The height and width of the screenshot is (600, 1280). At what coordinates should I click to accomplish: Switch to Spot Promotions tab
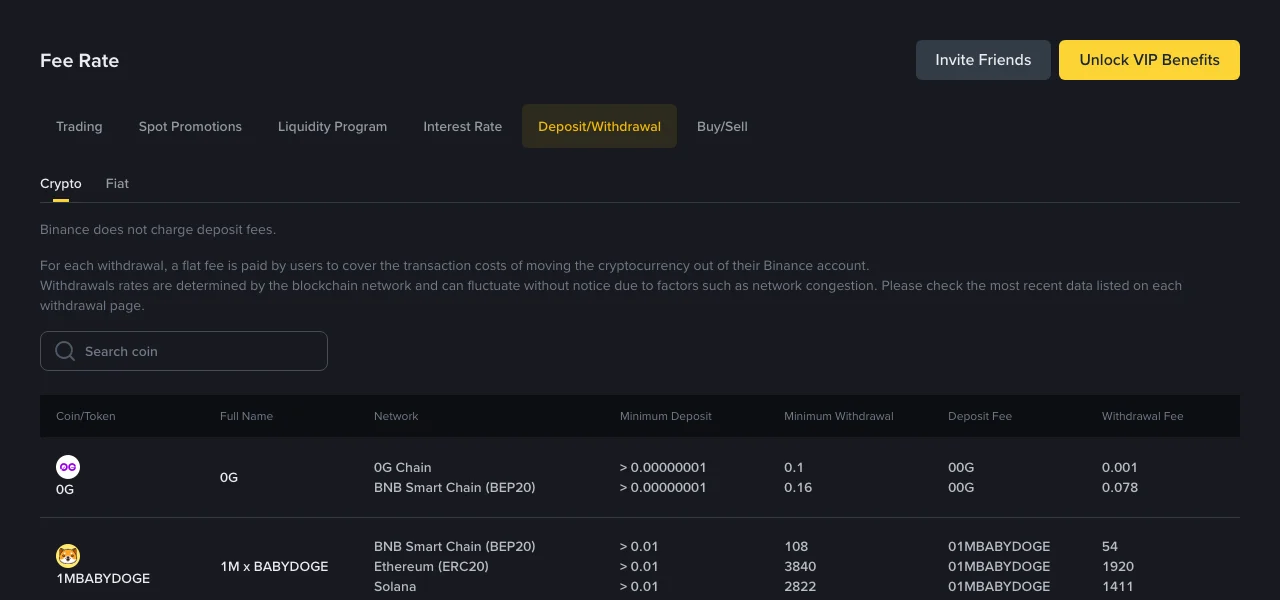[x=190, y=126]
